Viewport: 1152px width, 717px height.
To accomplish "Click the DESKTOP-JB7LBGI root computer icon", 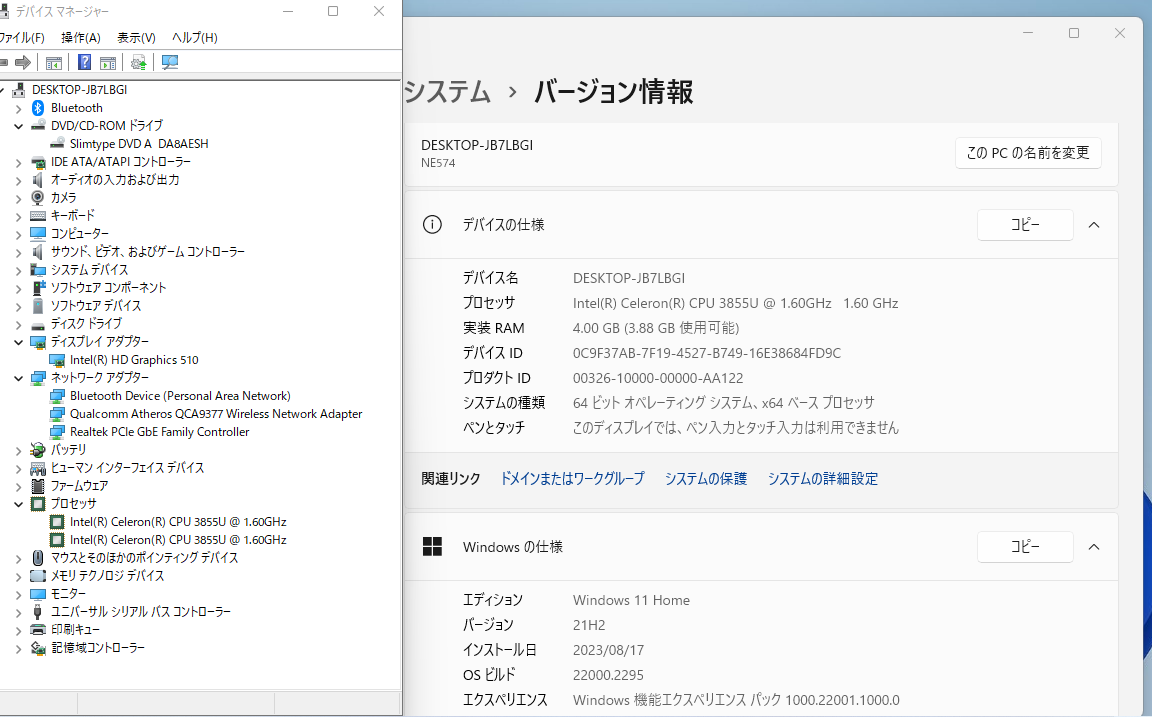I will pos(19,90).
